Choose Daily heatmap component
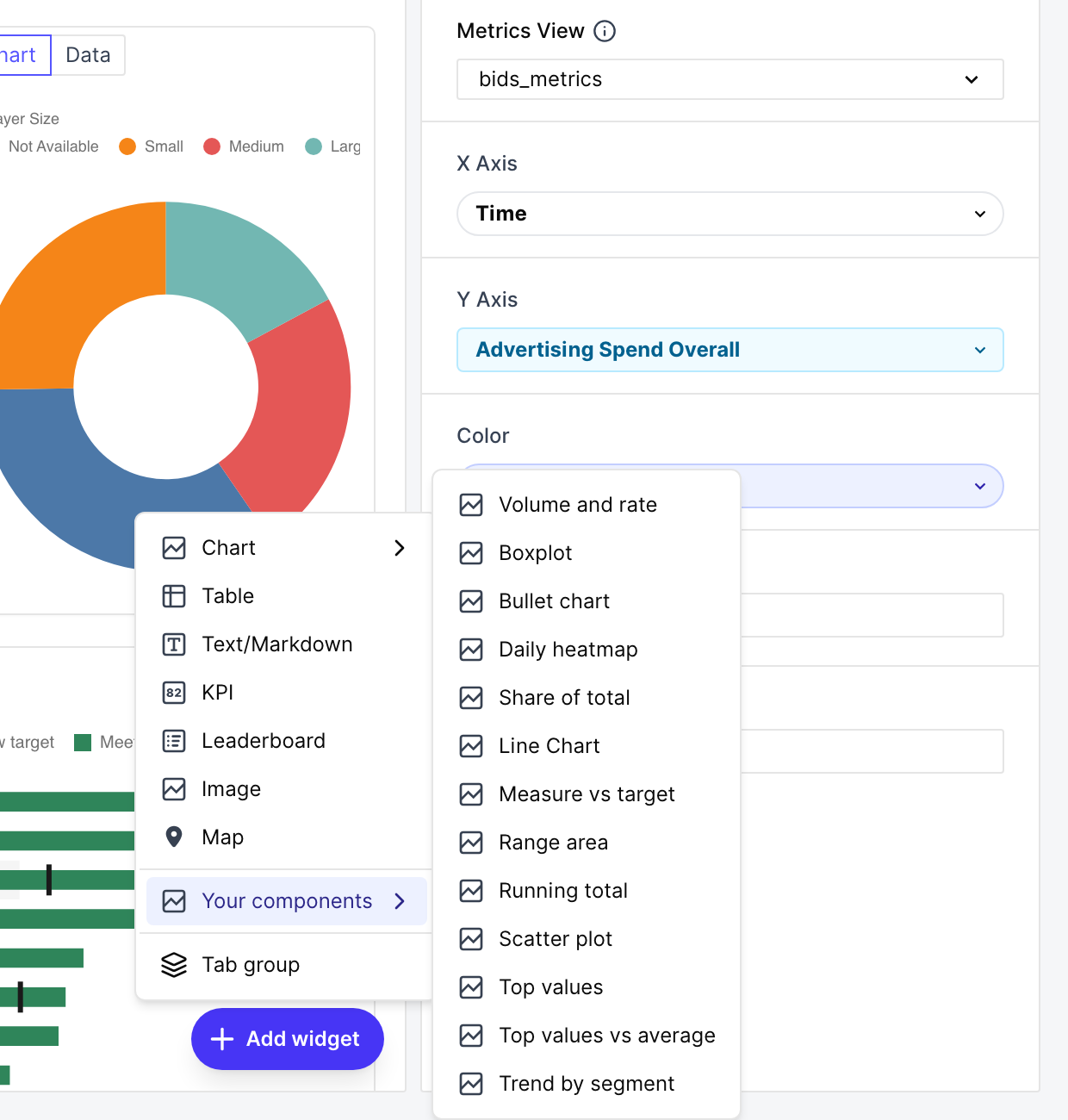1068x1120 pixels. [x=587, y=650]
